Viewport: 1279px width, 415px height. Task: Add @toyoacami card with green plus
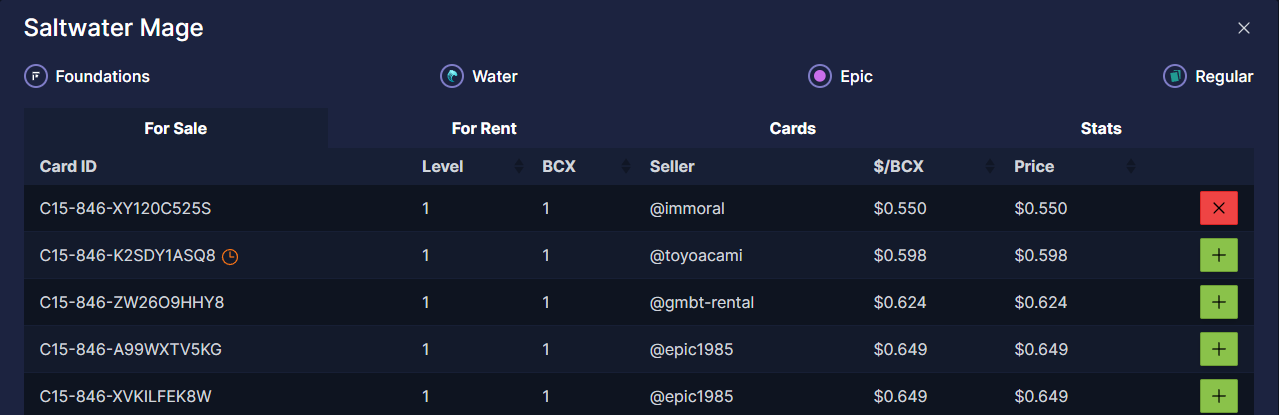click(1219, 255)
